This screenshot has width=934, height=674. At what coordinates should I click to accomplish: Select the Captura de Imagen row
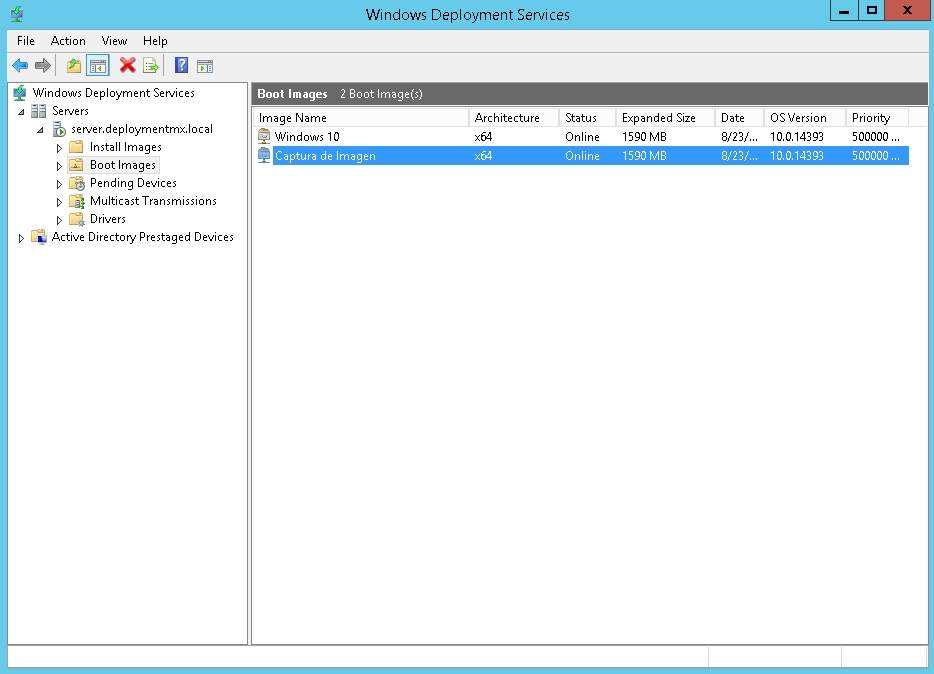pyautogui.click(x=325, y=156)
